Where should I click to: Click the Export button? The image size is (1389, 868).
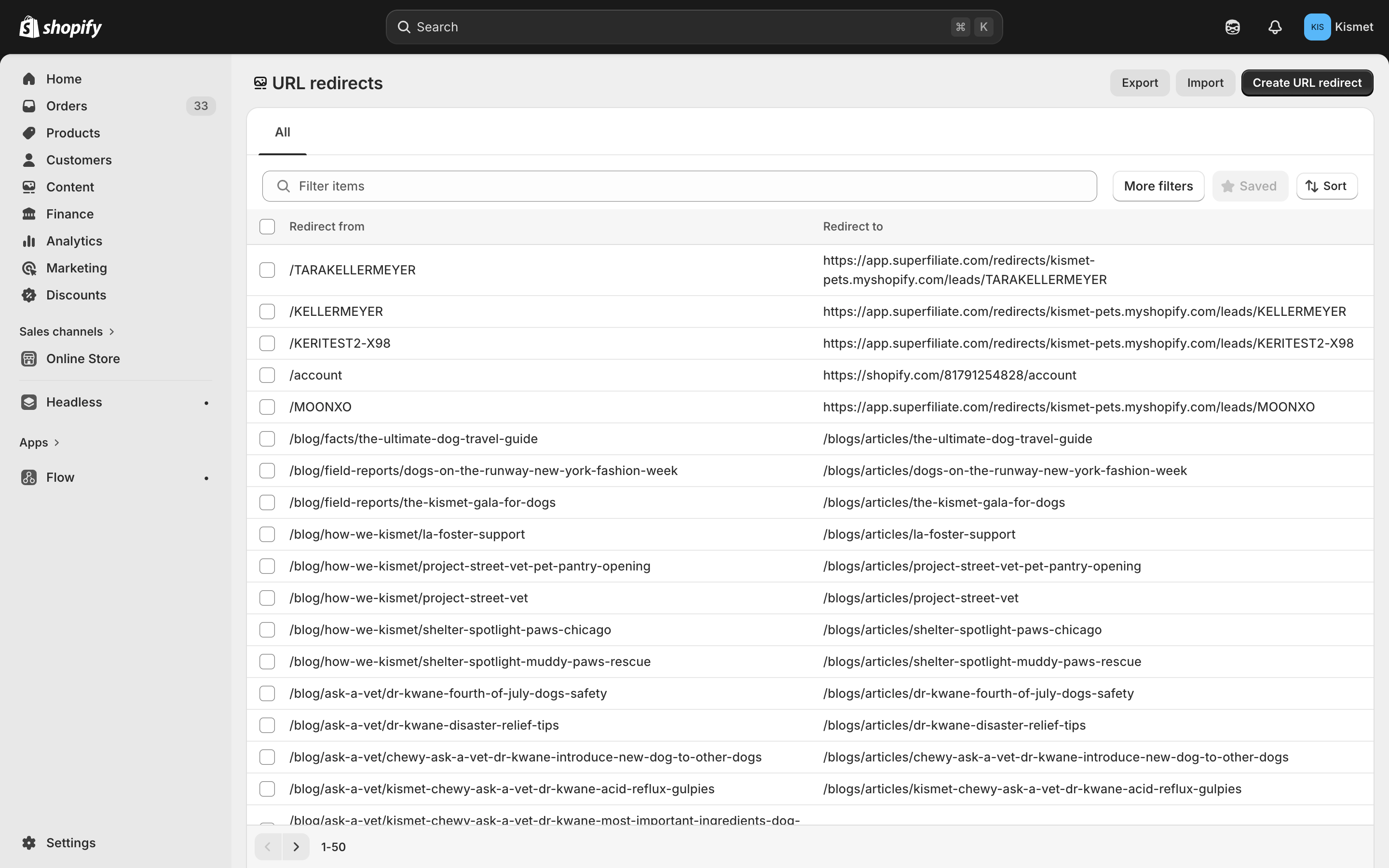coord(1139,83)
